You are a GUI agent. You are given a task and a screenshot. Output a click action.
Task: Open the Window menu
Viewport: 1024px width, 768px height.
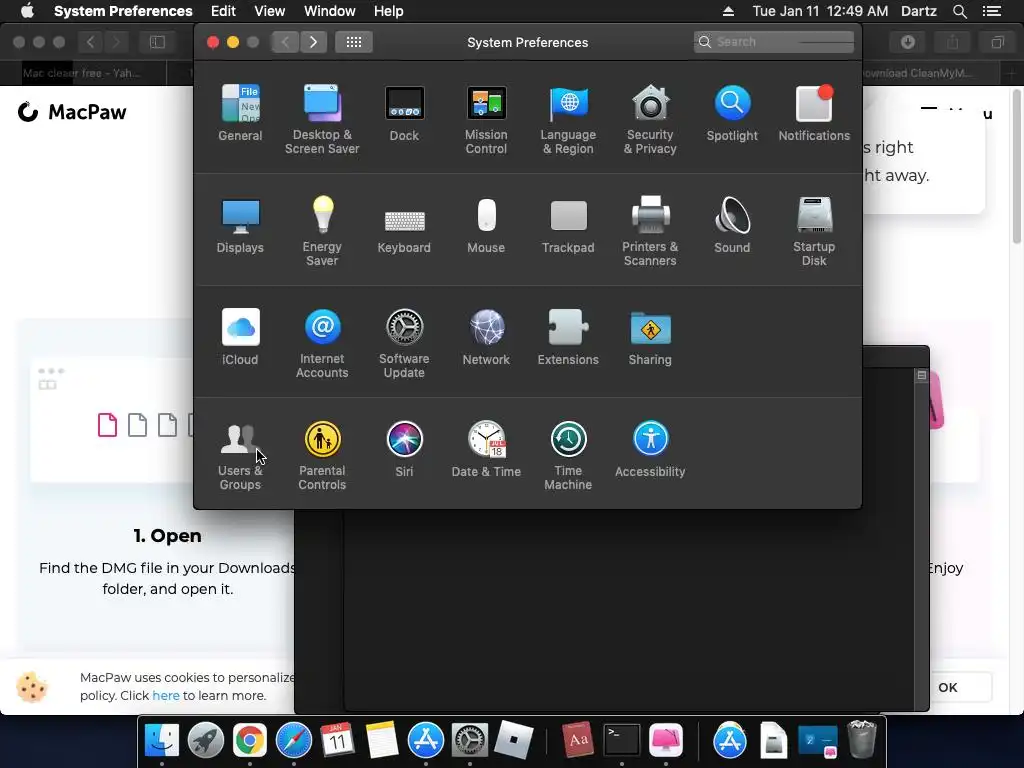pyautogui.click(x=330, y=11)
